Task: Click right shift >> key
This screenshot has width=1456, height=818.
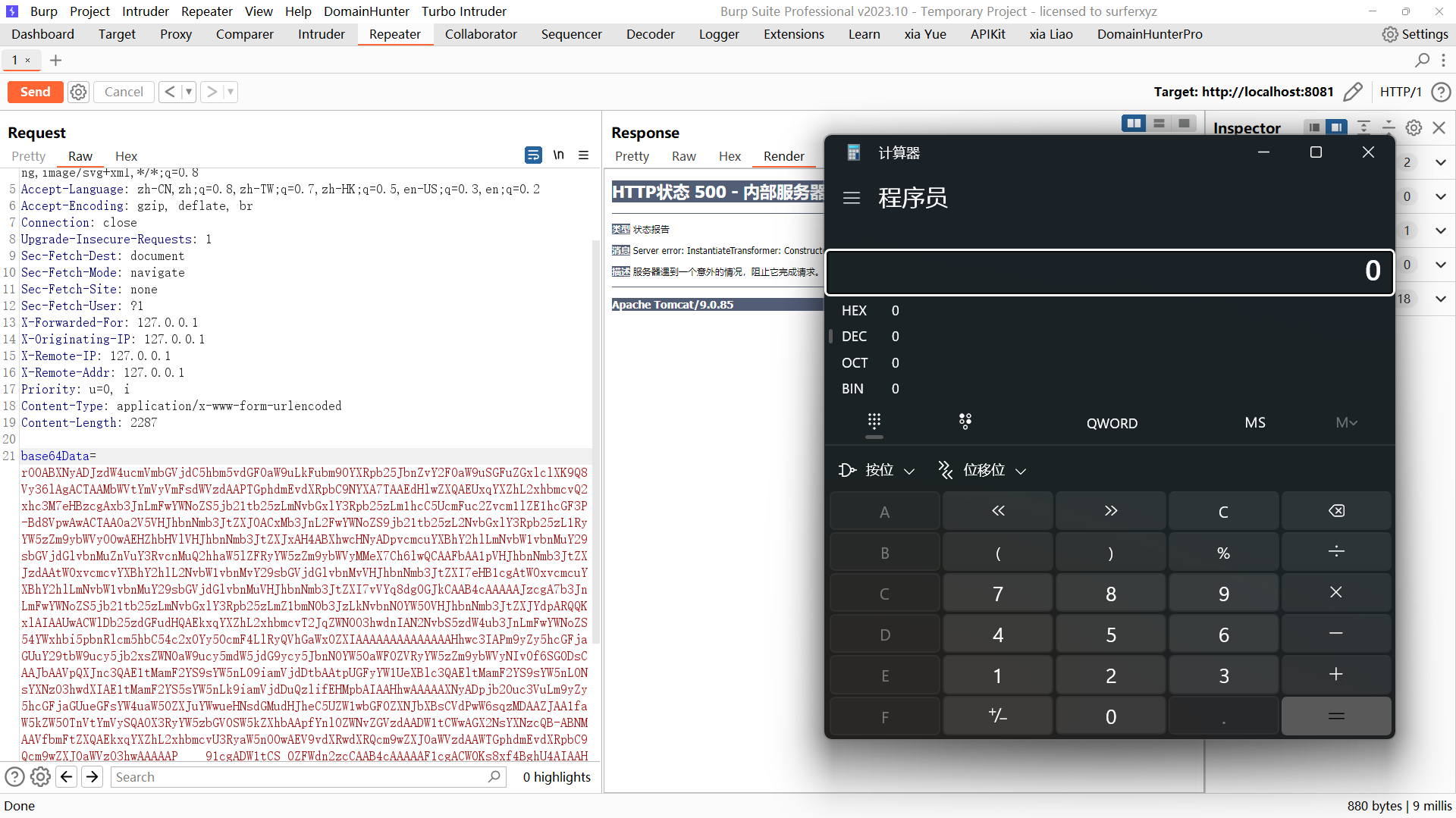Action: coord(1111,512)
